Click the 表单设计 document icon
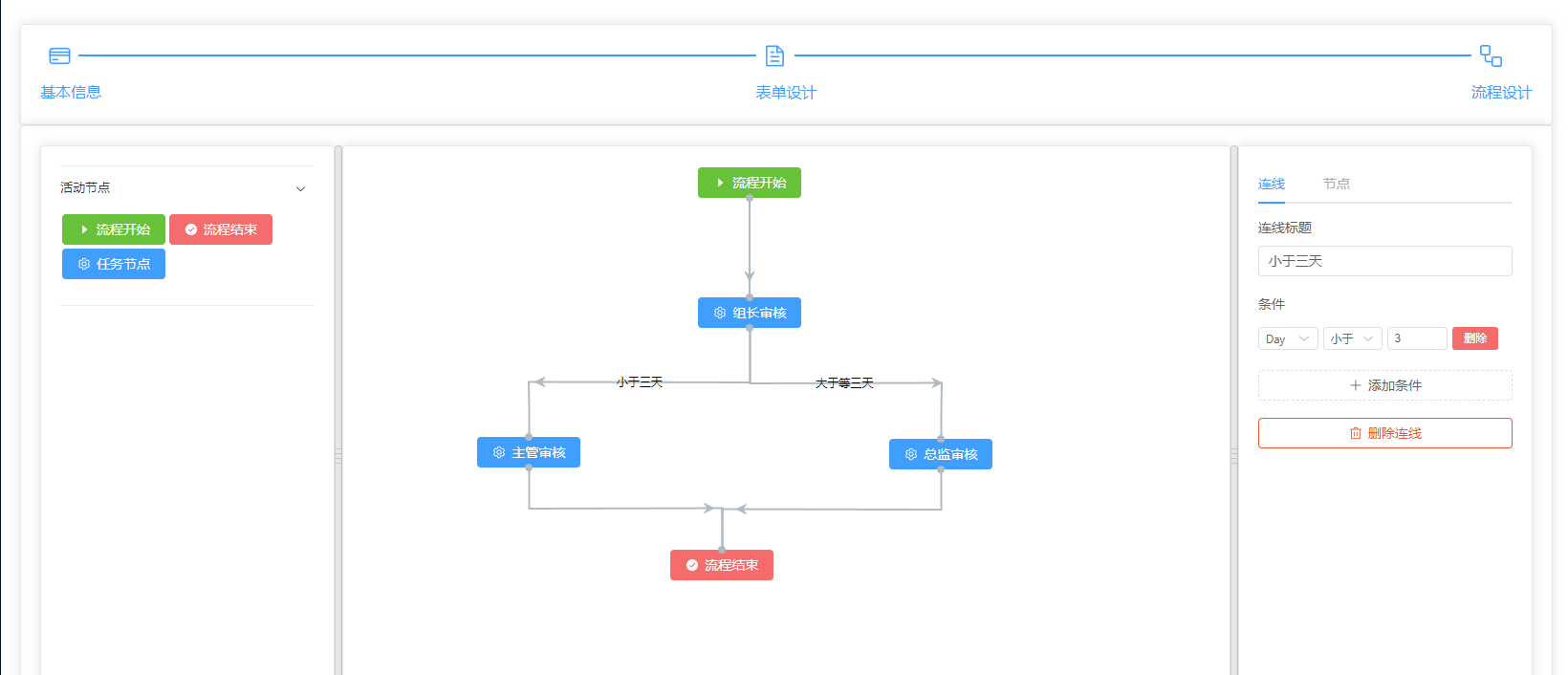1568x675 pixels. click(774, 56)
